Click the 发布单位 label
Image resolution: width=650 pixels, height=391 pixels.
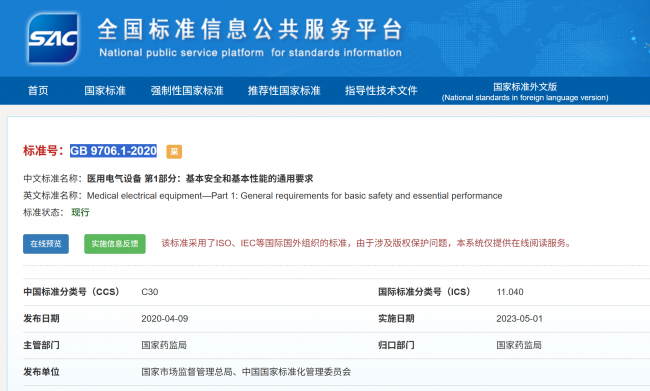click(x=41, y=372)
